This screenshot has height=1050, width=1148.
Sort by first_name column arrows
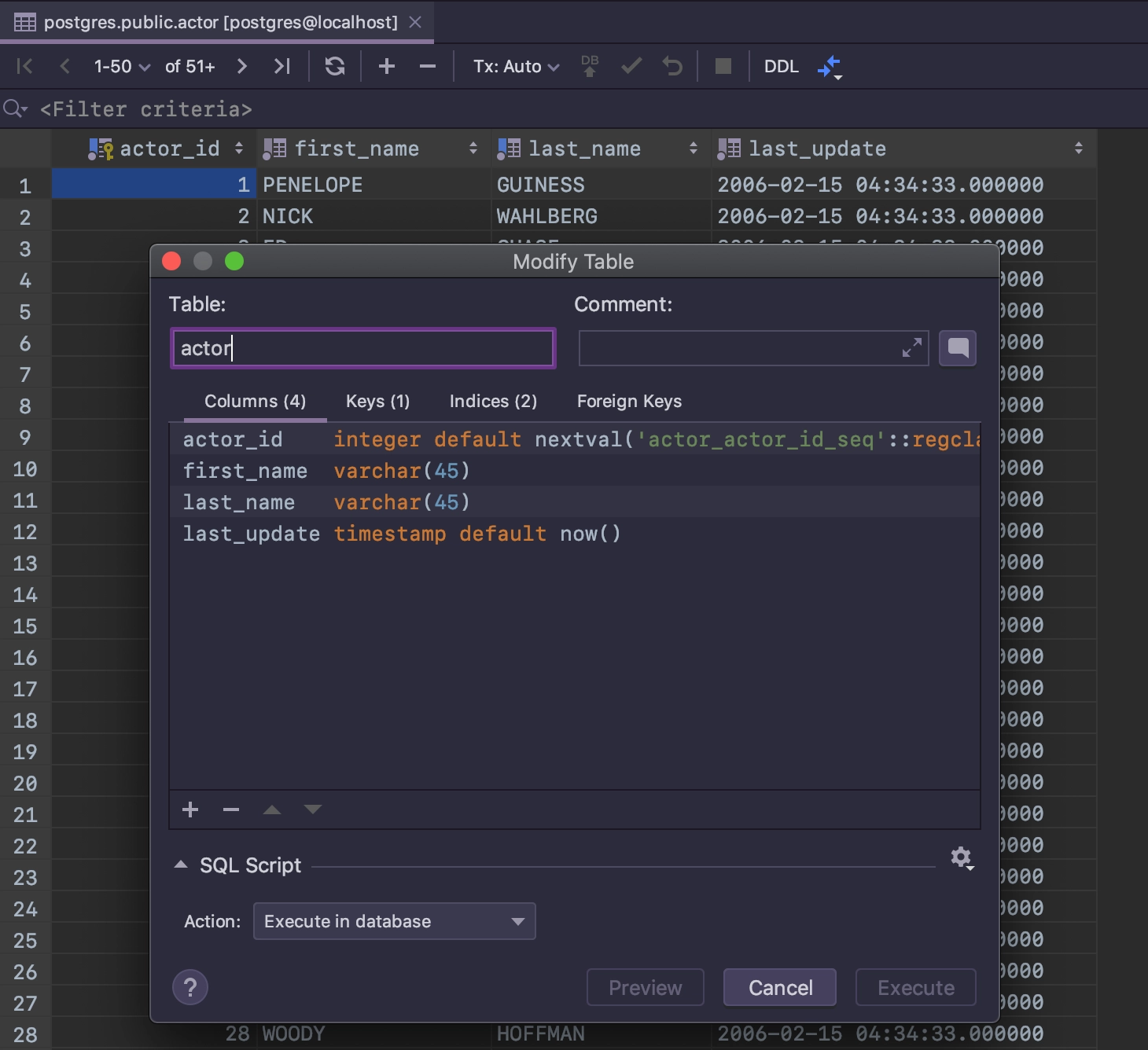pyautogui.click(x=473, y=149)
